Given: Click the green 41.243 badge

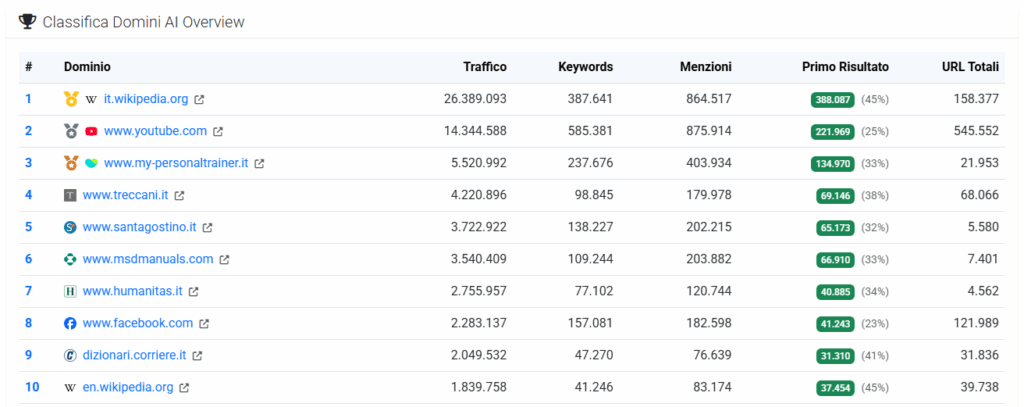Looking at the screenshot, I should 835,324.
